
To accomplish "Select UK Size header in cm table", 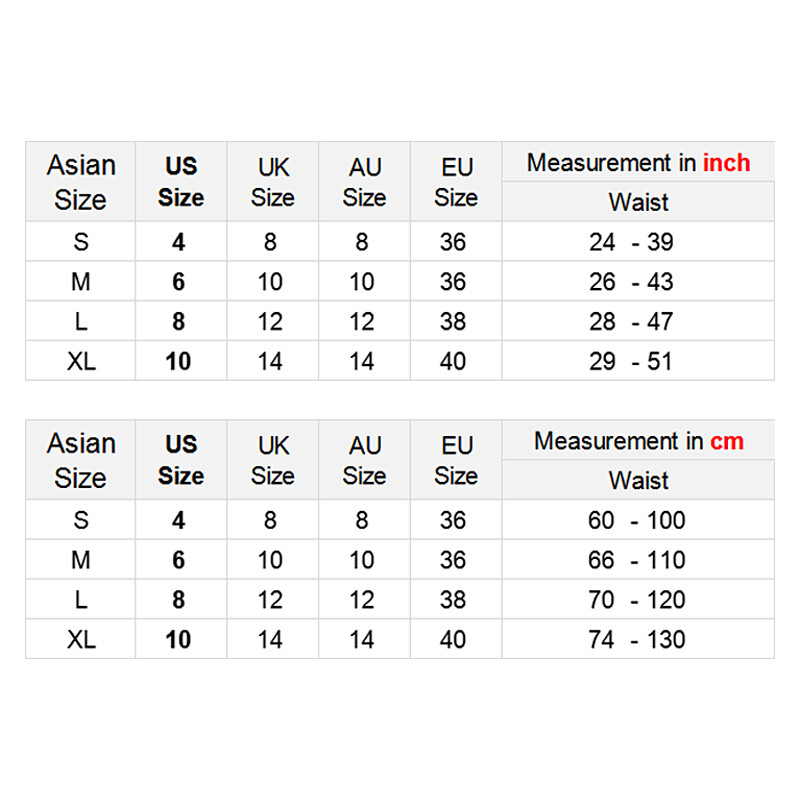I will point(273,460).
